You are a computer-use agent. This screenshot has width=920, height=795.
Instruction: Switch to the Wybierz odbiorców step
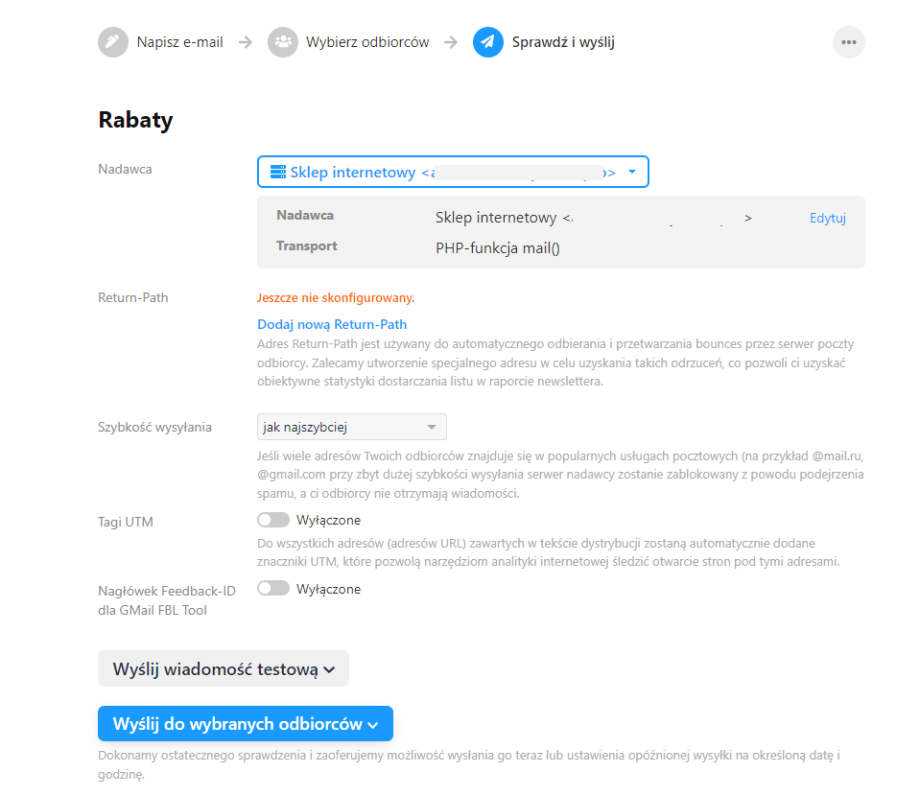(x=367, y=42)
